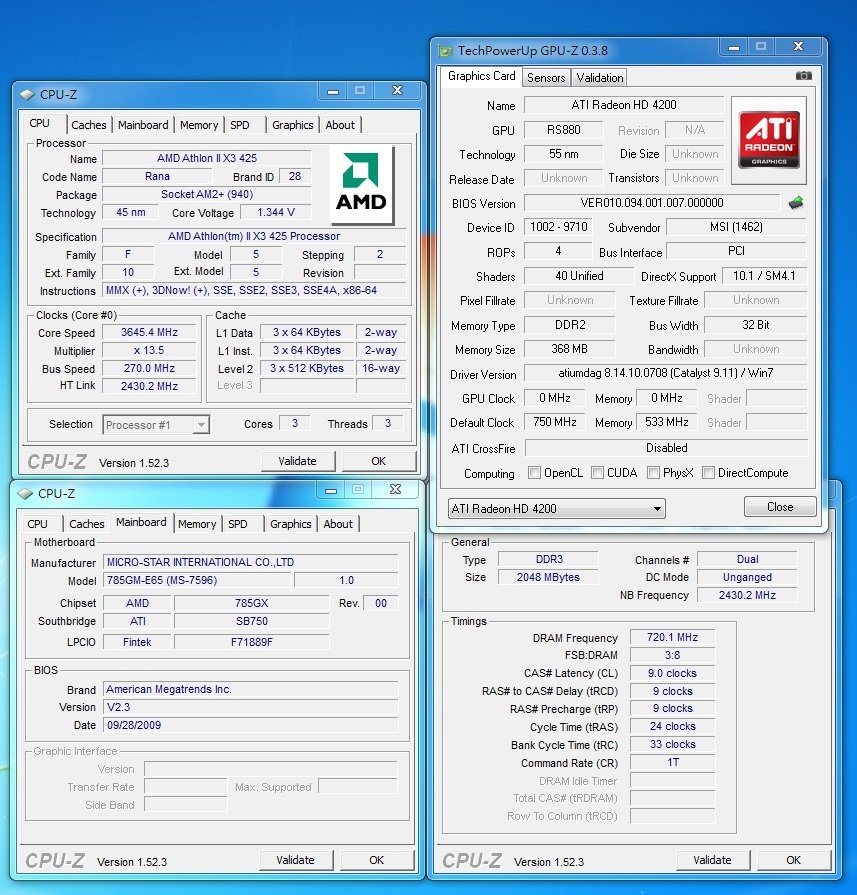This screenshot has height=895, width=857.
Task: Open Memory tab in top CPU-Z window
Action: [199, 125]
